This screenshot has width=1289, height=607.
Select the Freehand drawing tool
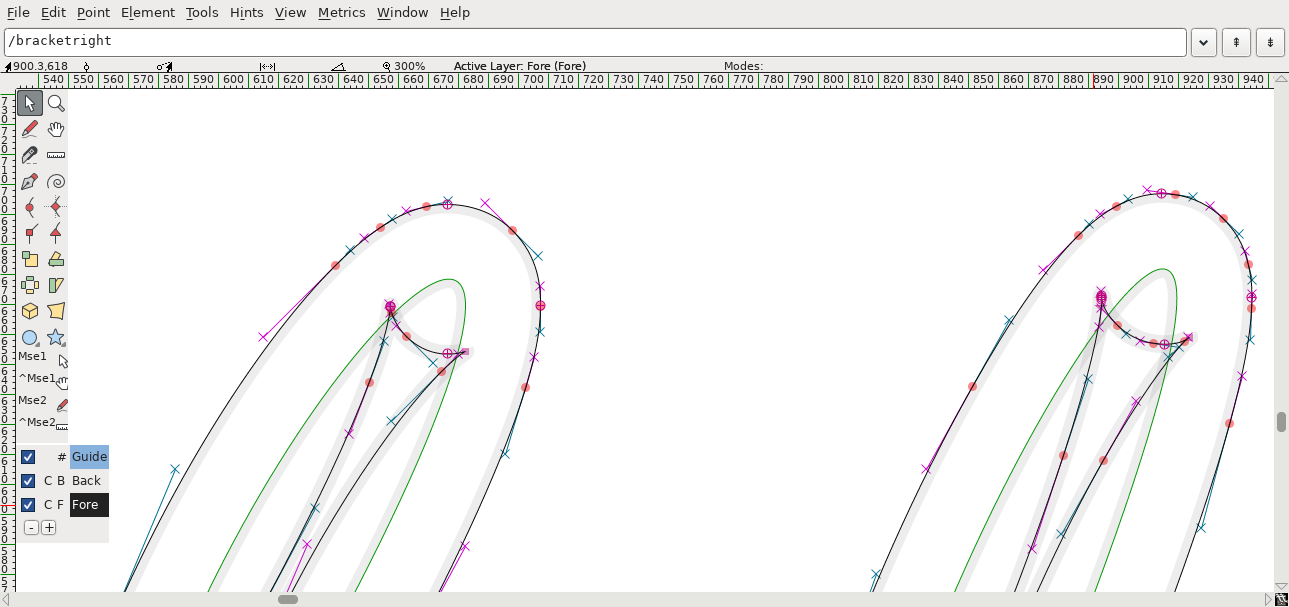pyautogui.click(x=30, y=129)
